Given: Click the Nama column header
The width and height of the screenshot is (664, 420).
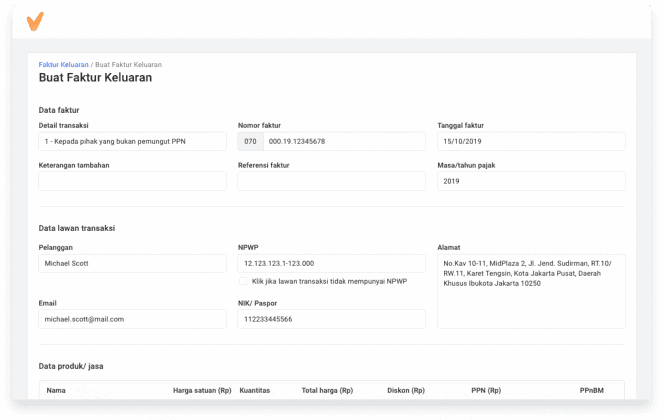Looking at the screenshot, I should click(56, 390).
